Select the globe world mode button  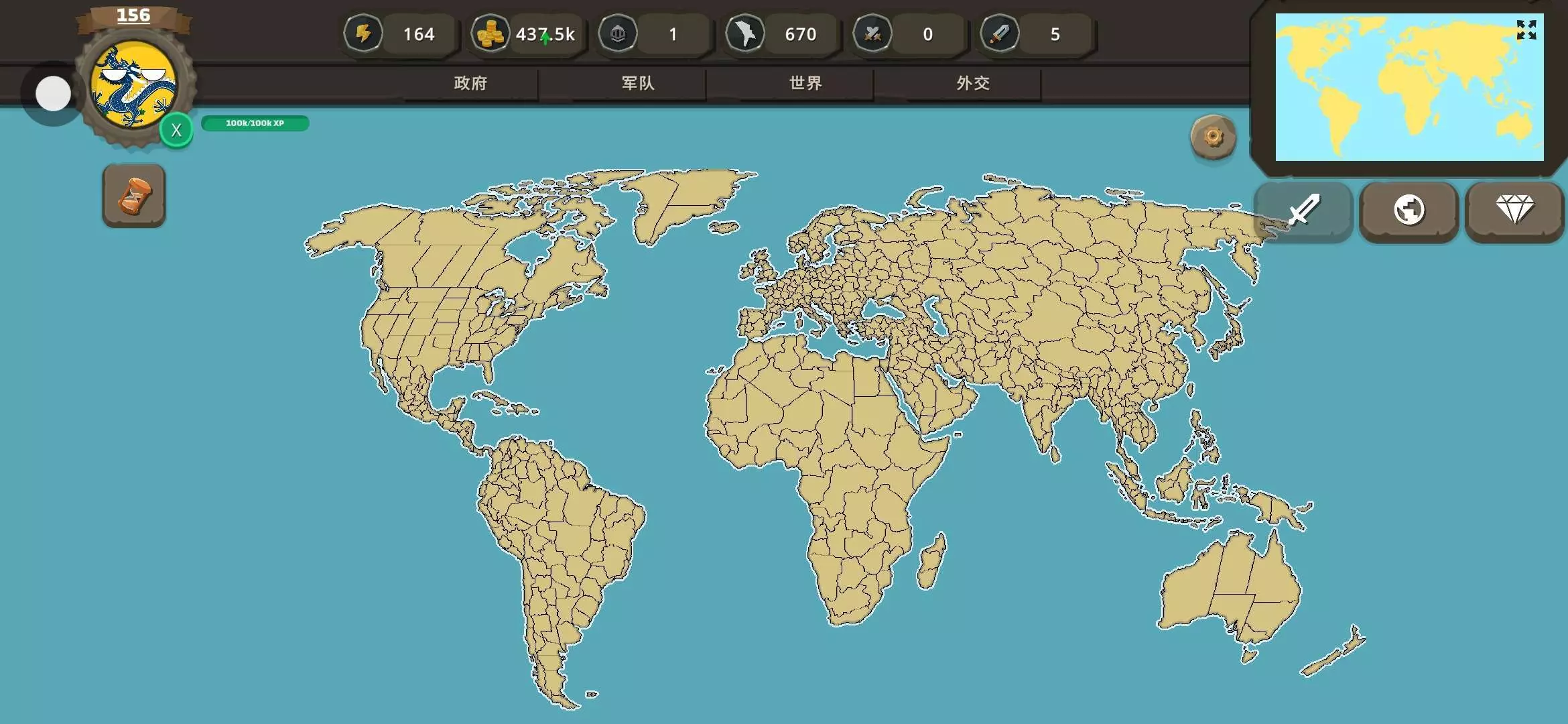[1409, 210]
